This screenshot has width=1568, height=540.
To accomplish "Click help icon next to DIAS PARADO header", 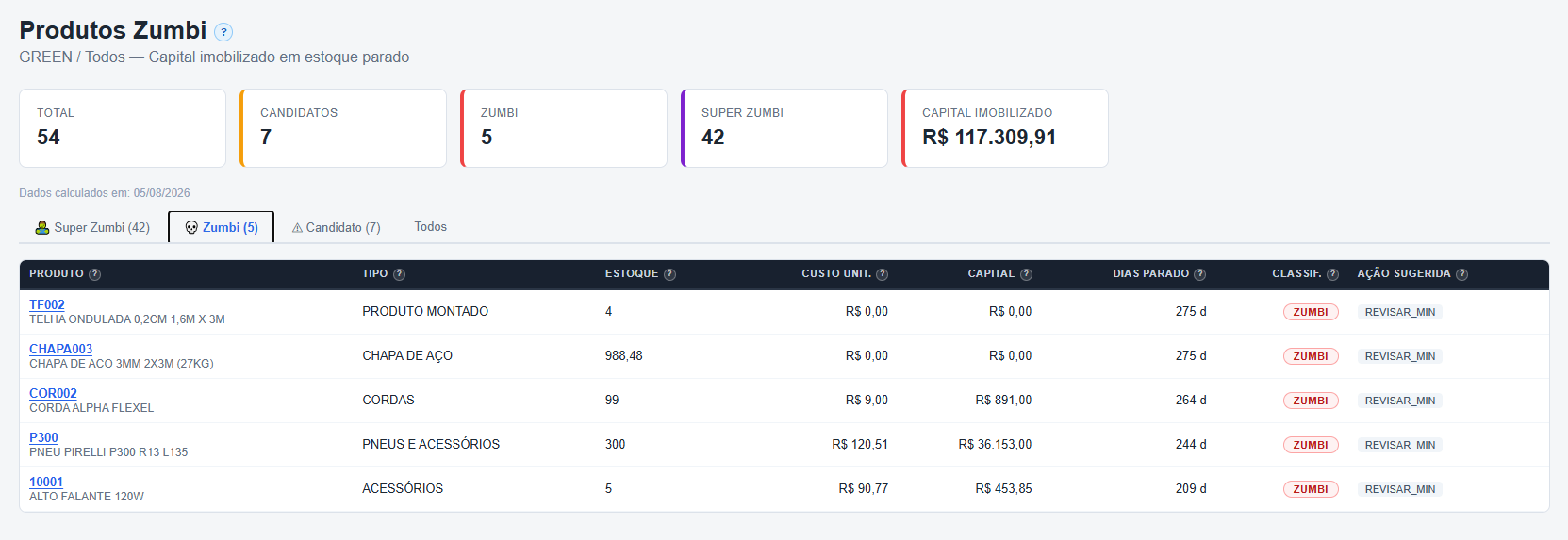I will tap(1199, 274).
